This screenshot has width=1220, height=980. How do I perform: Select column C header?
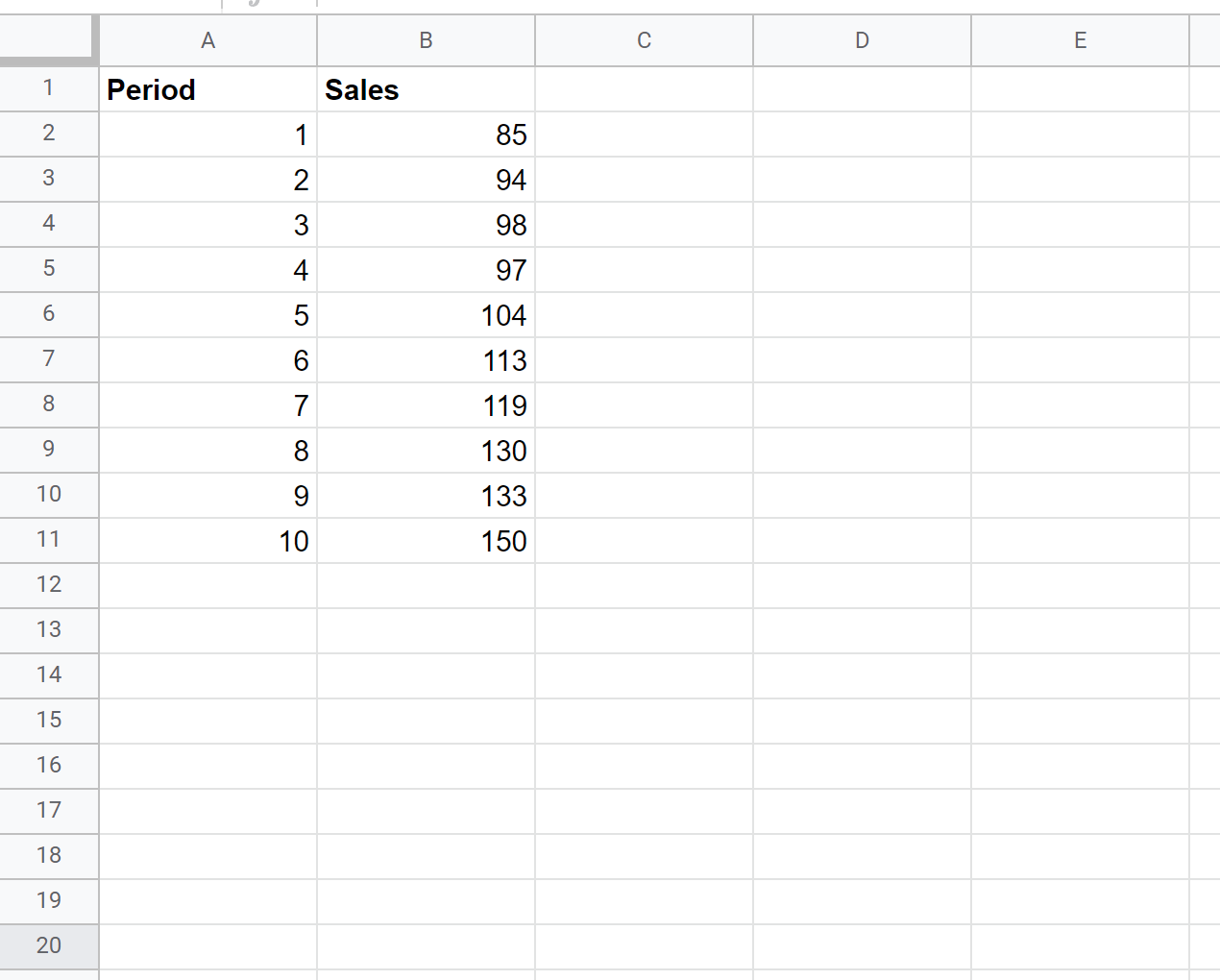pyautogui.click(x=644, y=40)
